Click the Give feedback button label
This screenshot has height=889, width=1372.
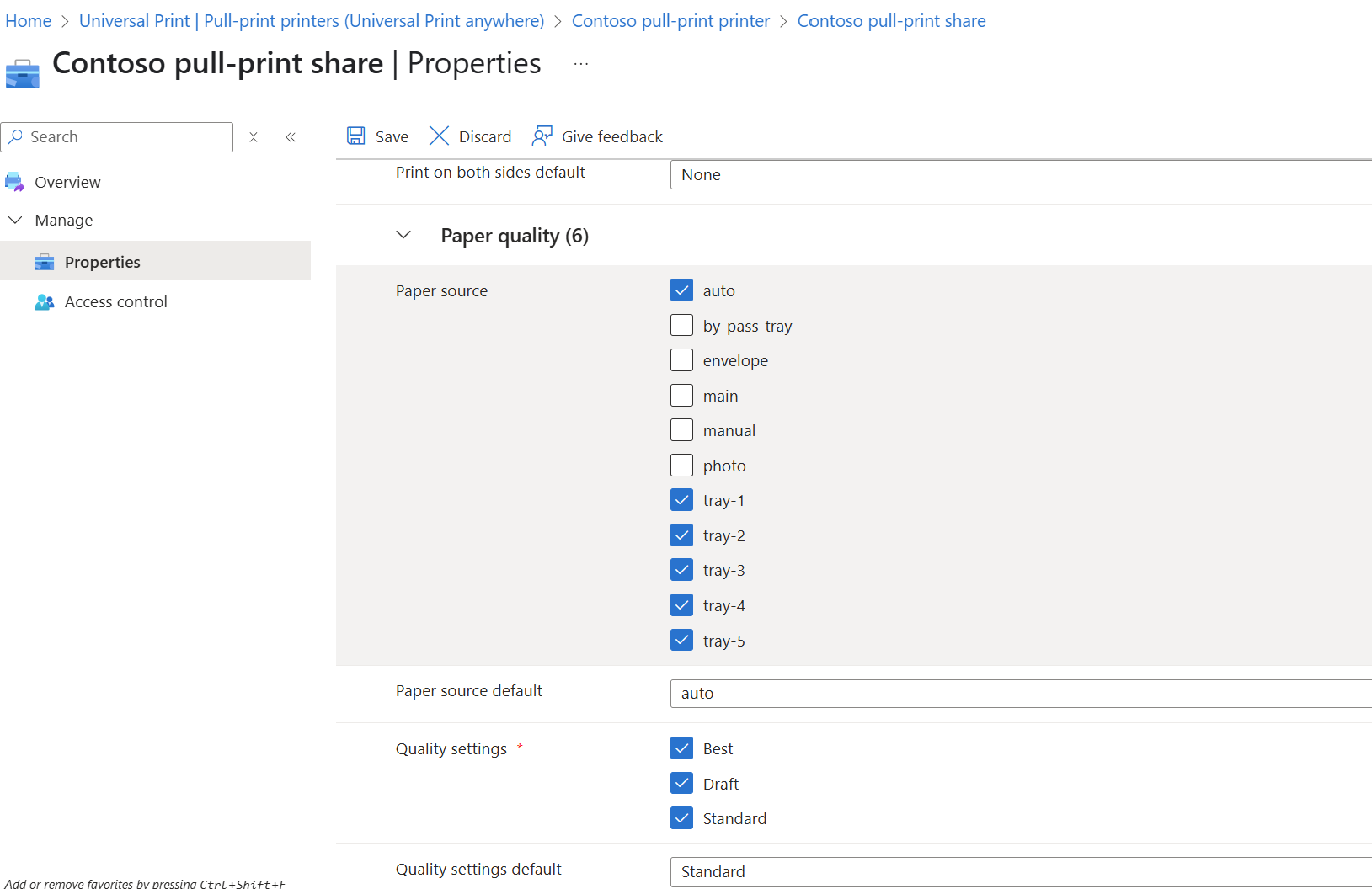coord(612,136)
